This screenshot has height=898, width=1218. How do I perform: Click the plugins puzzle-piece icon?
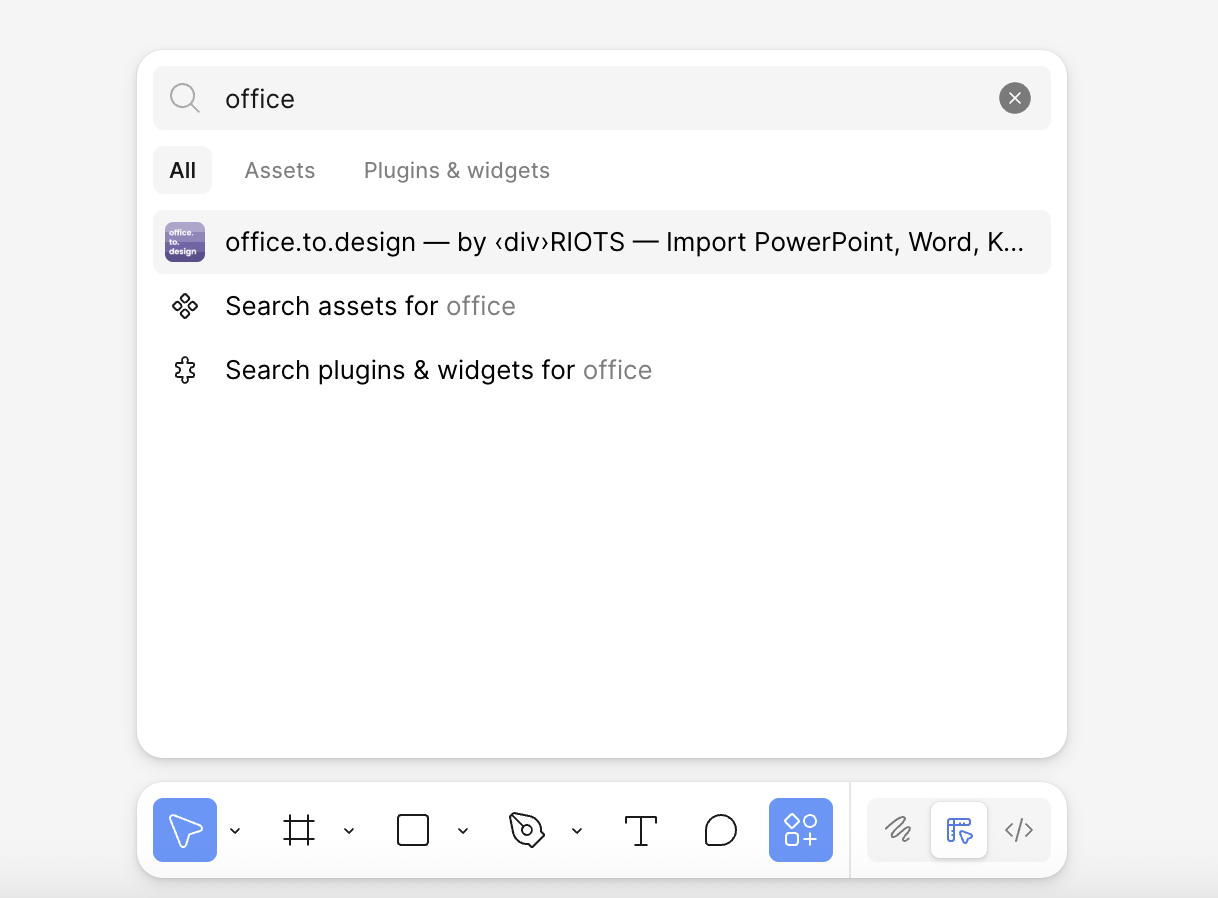click(185, 370)
